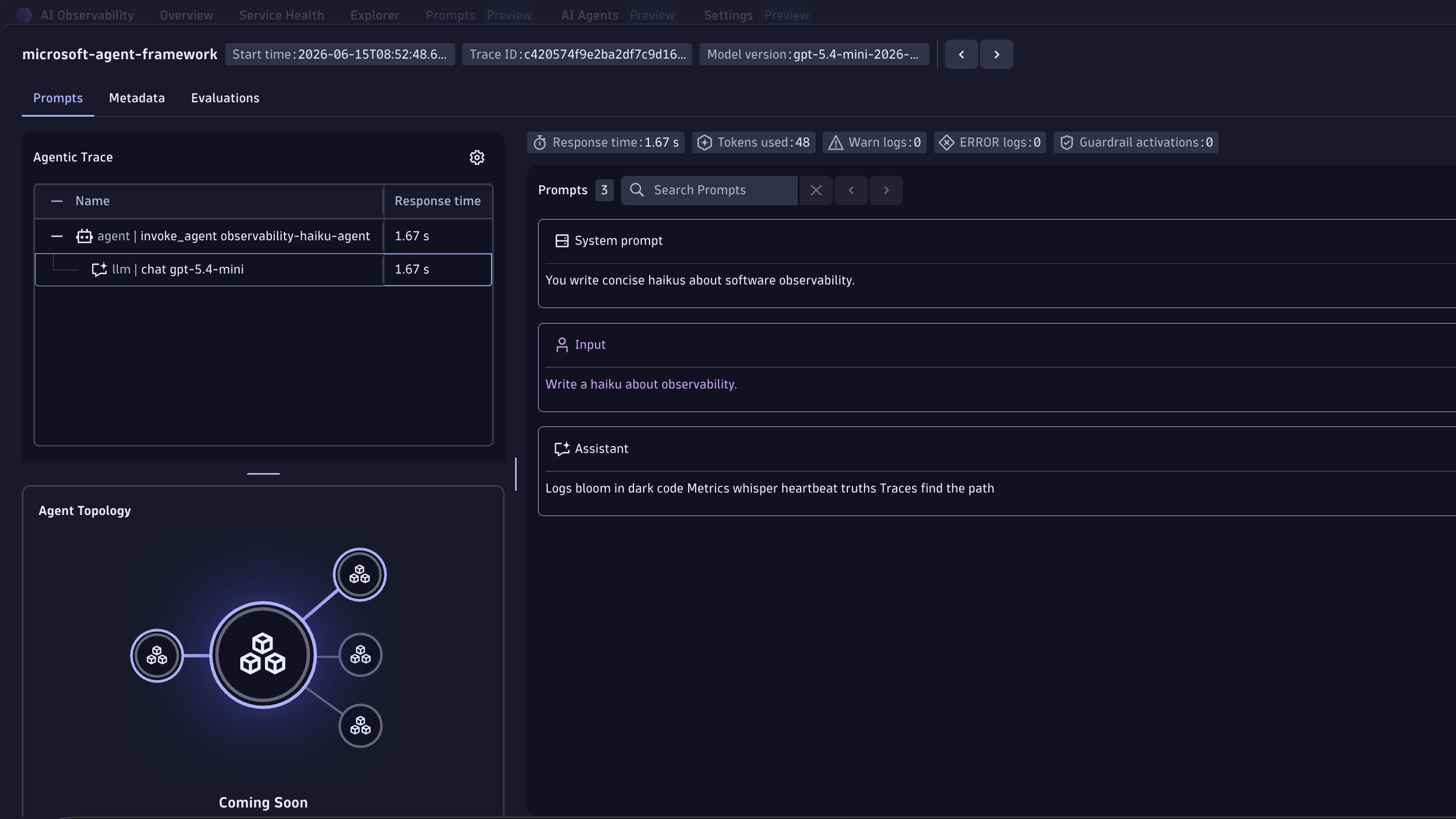Select the agent invoke_agent row name
Viewport: 1456px width, 819px height.
click(x=233, y=236)
